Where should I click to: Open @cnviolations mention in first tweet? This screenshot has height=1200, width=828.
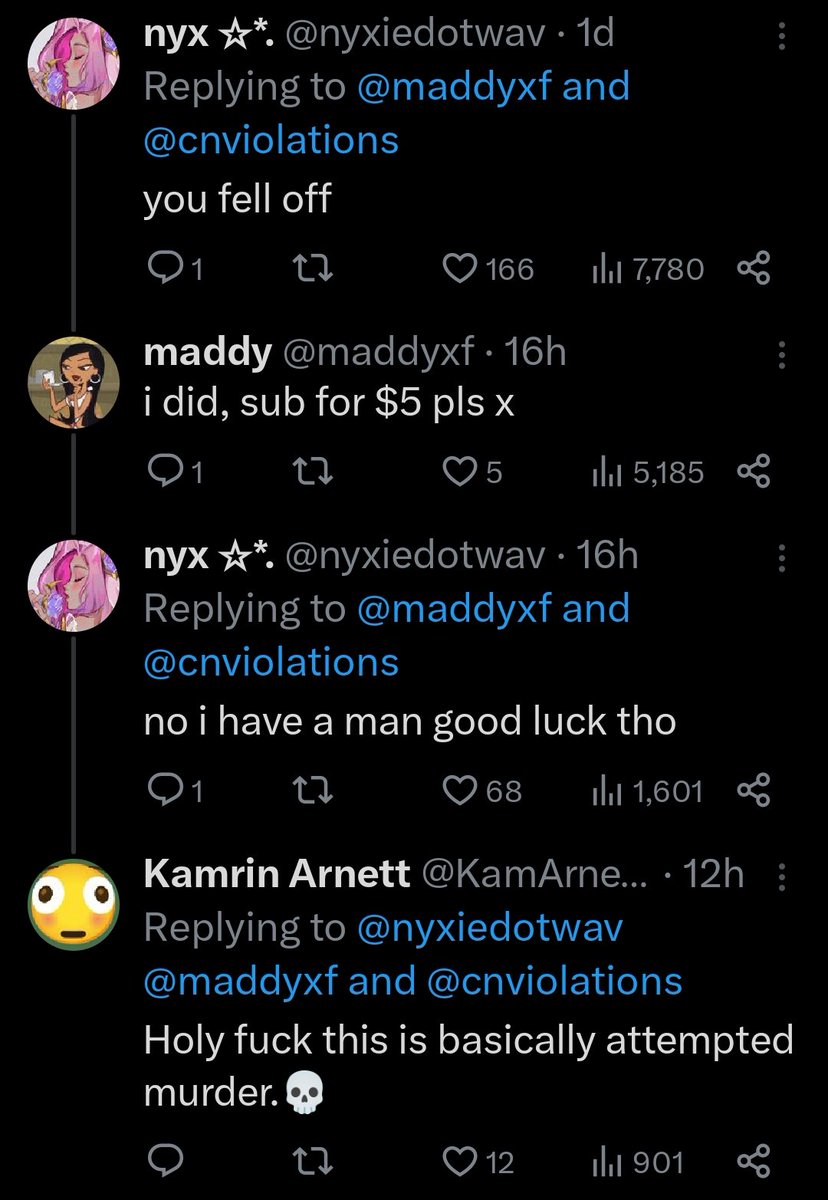click(x=271, y=139)
